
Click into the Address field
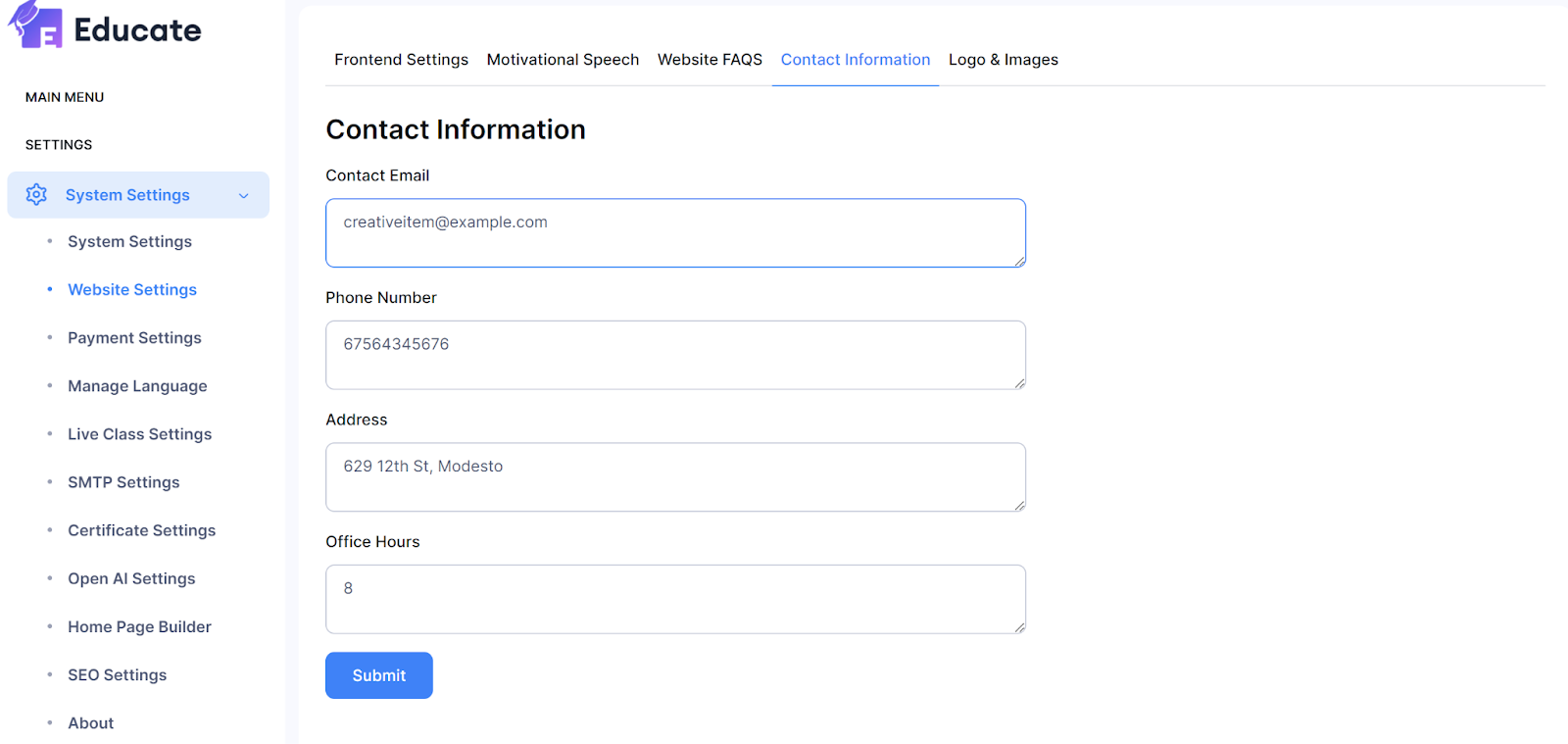click(675, 477)
